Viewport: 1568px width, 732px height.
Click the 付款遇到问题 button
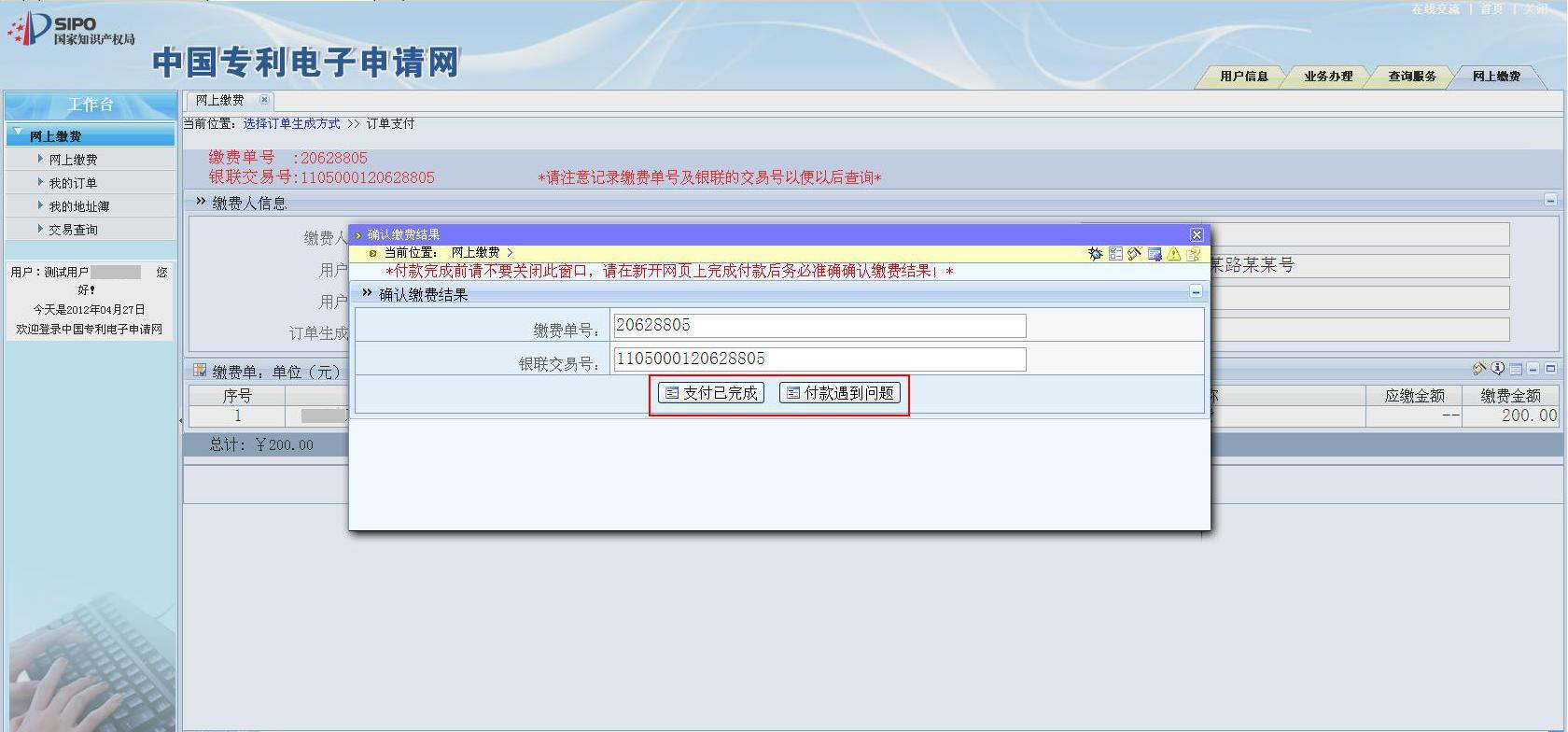click(x=840, y=393)
